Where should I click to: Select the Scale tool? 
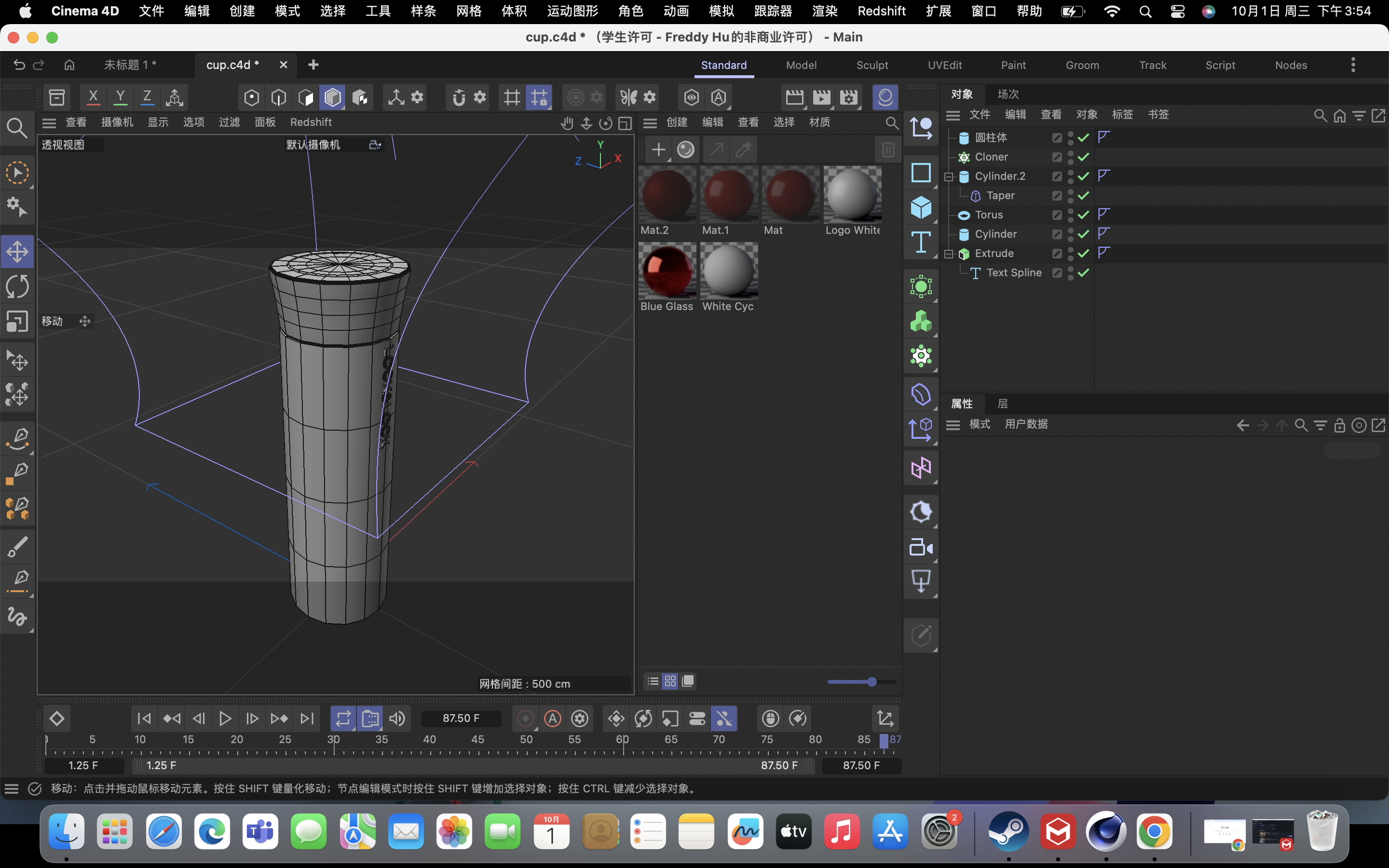[x=17, y=321]
